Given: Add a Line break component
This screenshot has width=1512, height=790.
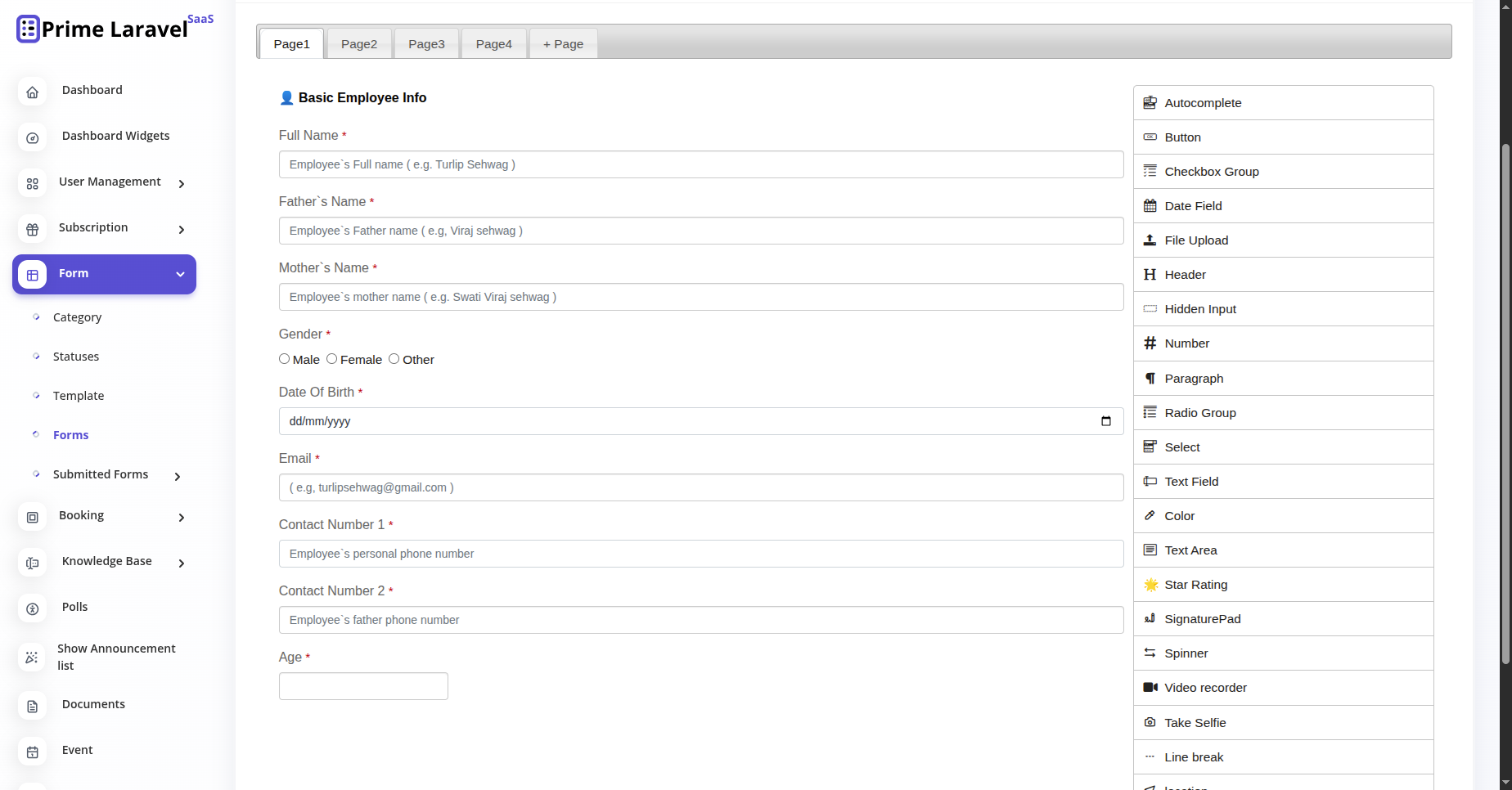Looking at the screenshot, I should pyautogui.click(x=1283, y=756).
